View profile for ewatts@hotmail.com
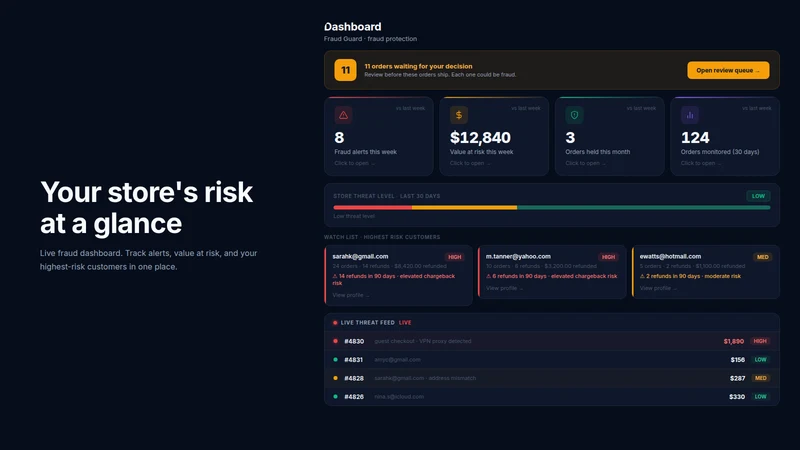 tap(658, 288)
